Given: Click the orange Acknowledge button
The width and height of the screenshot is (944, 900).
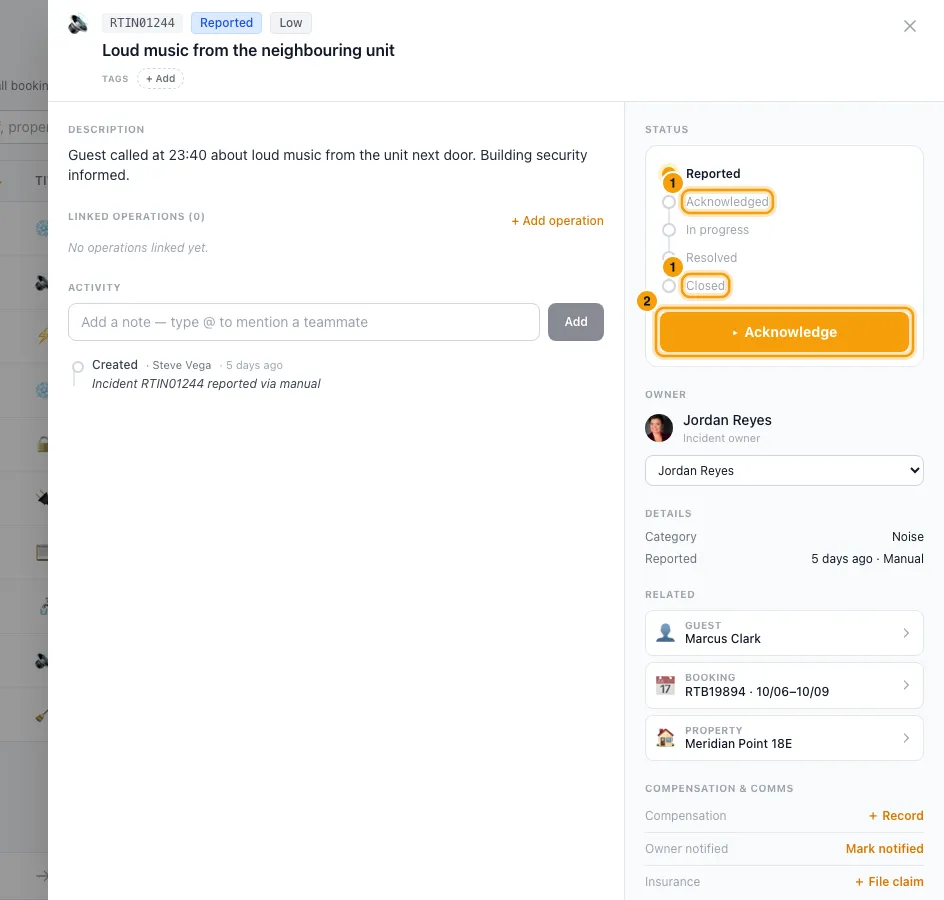Looking at the screenshot, I should (784, 332).
